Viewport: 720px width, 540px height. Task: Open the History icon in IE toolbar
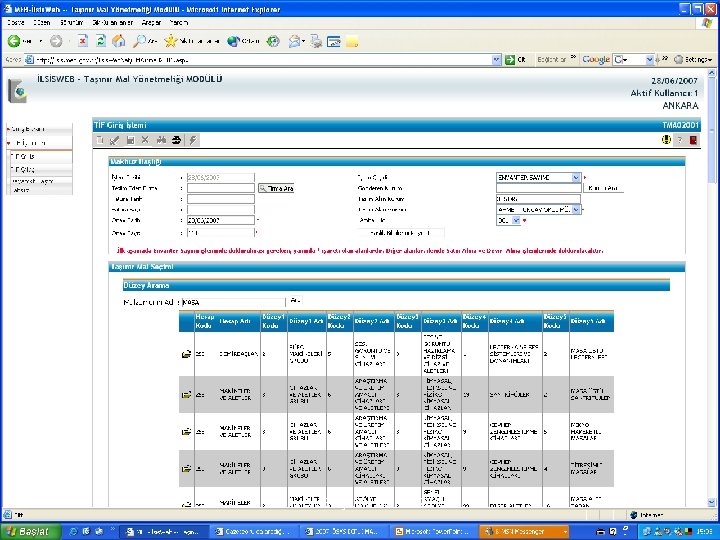273,41
